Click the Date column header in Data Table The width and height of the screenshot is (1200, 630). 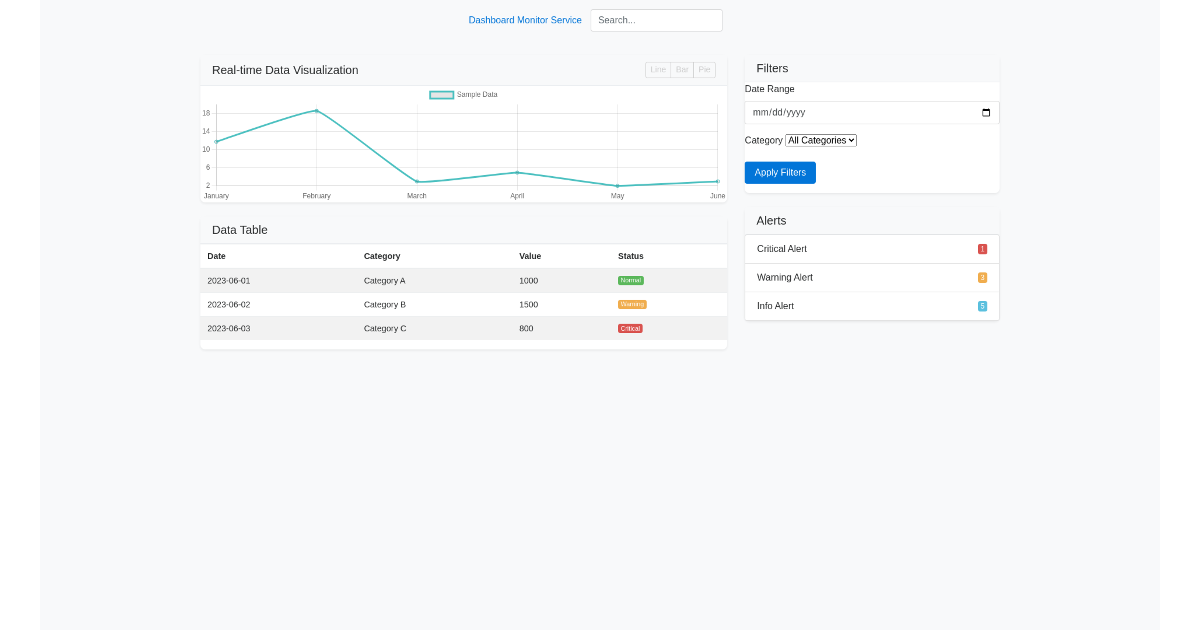click(215, 256)
